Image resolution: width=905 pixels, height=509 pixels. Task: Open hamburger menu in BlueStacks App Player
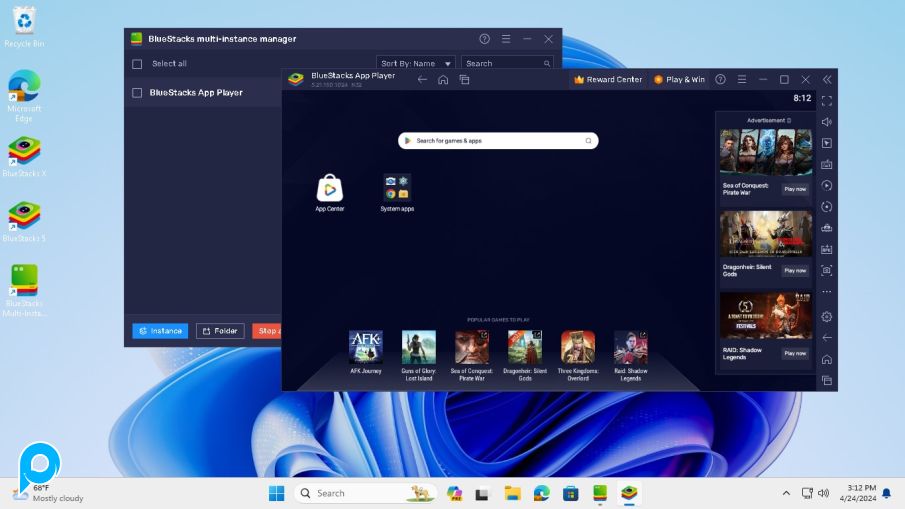[x=741, y=80]
